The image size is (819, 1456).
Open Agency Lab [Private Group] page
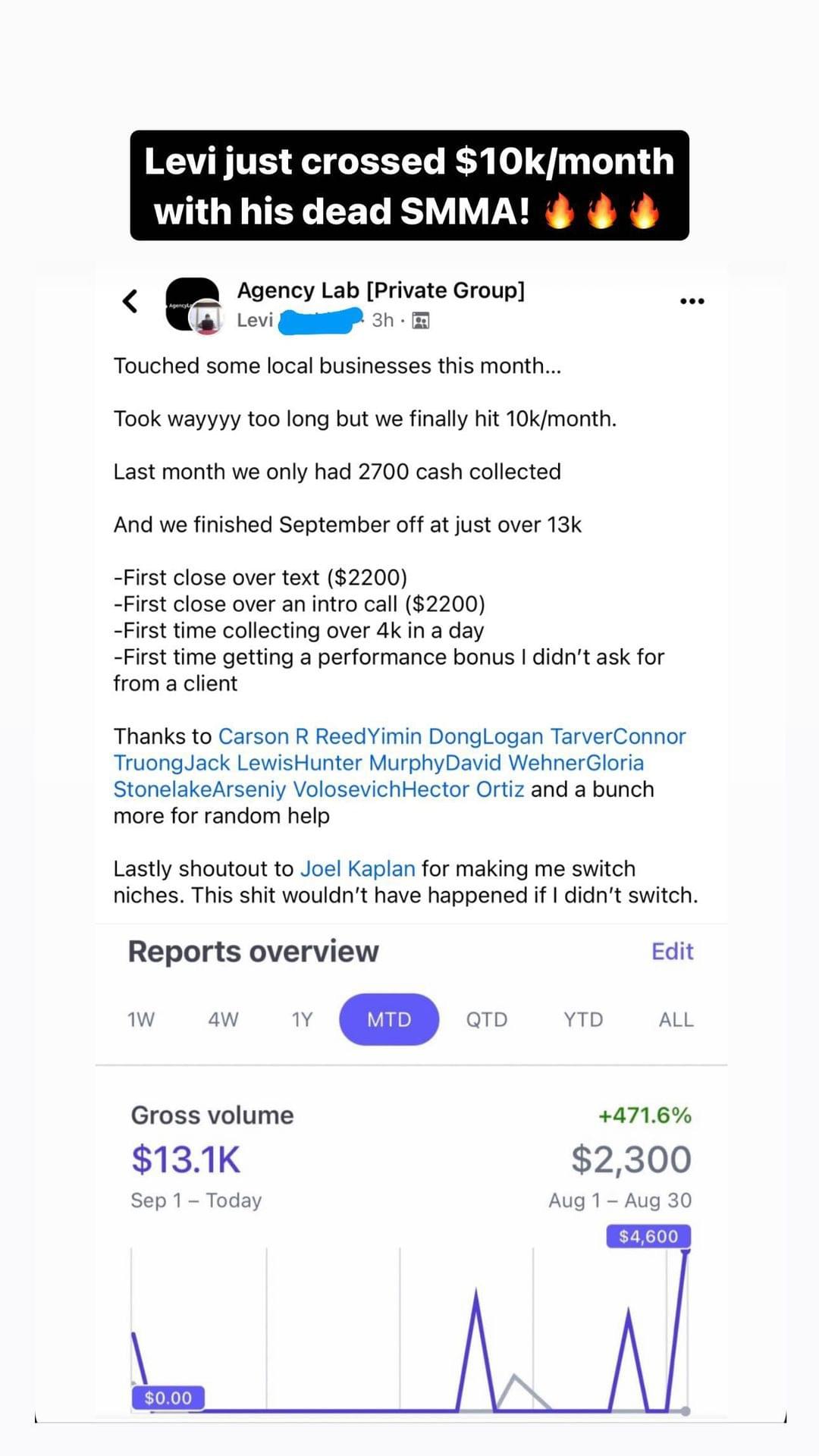tap(381, 290)
